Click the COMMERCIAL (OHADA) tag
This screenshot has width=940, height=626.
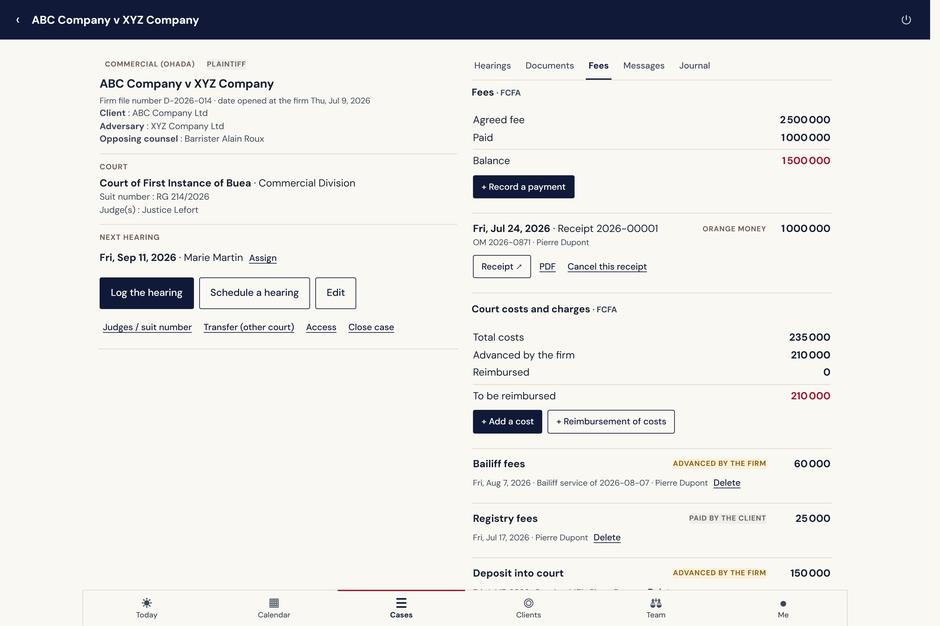[x=150, y=64]
